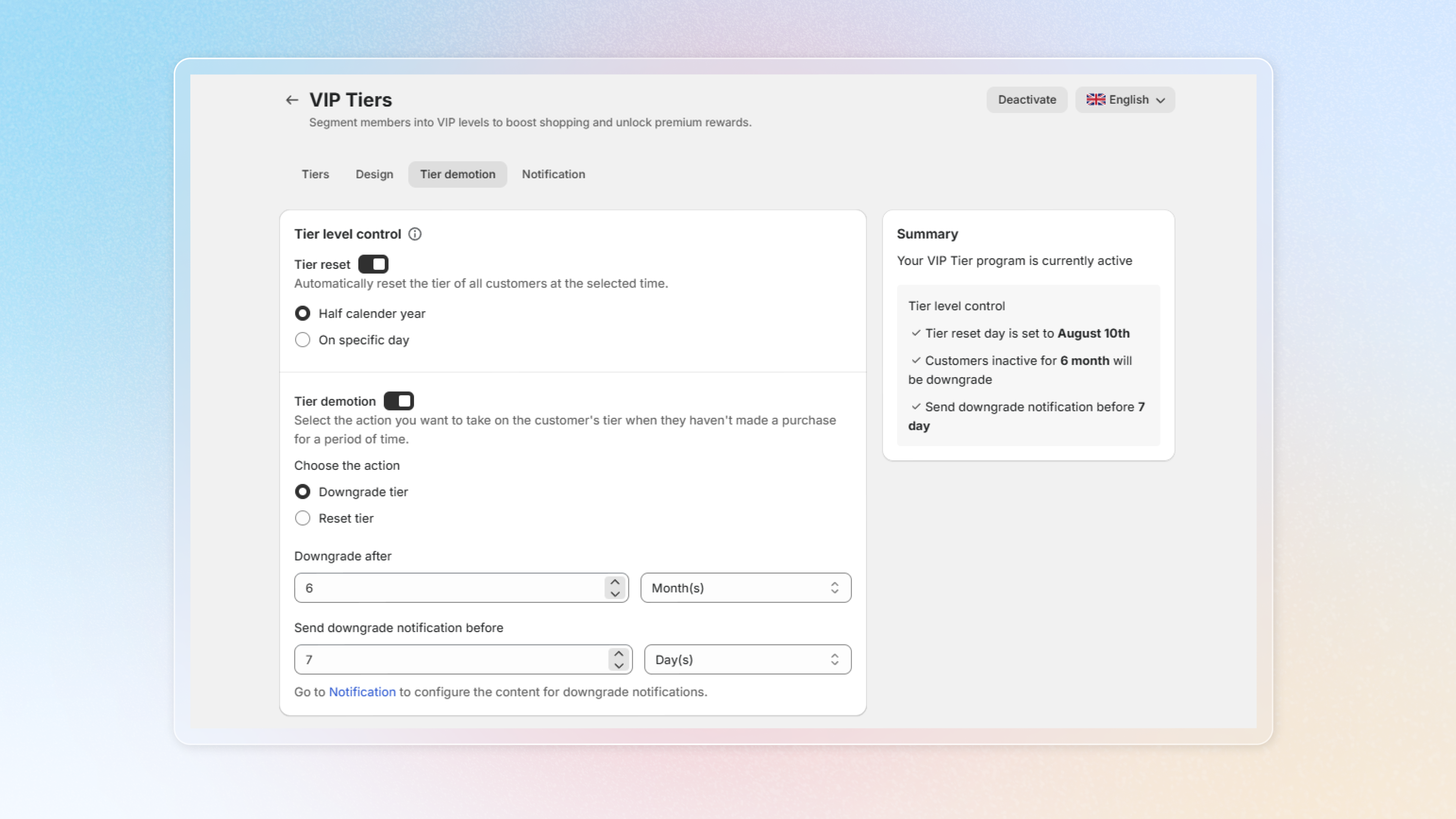Click the UK flag icon in language selector

[1095, 99]
